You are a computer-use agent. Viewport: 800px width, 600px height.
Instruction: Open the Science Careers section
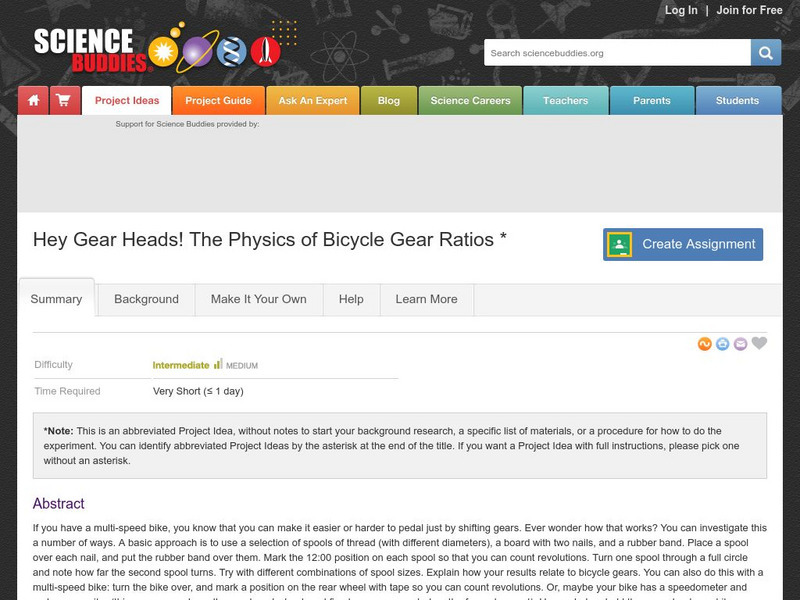tap(470, 101)
